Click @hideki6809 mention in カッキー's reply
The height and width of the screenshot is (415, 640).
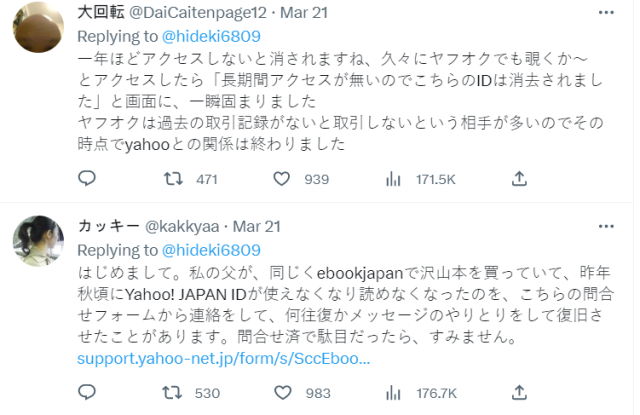(x=211, y=249)
